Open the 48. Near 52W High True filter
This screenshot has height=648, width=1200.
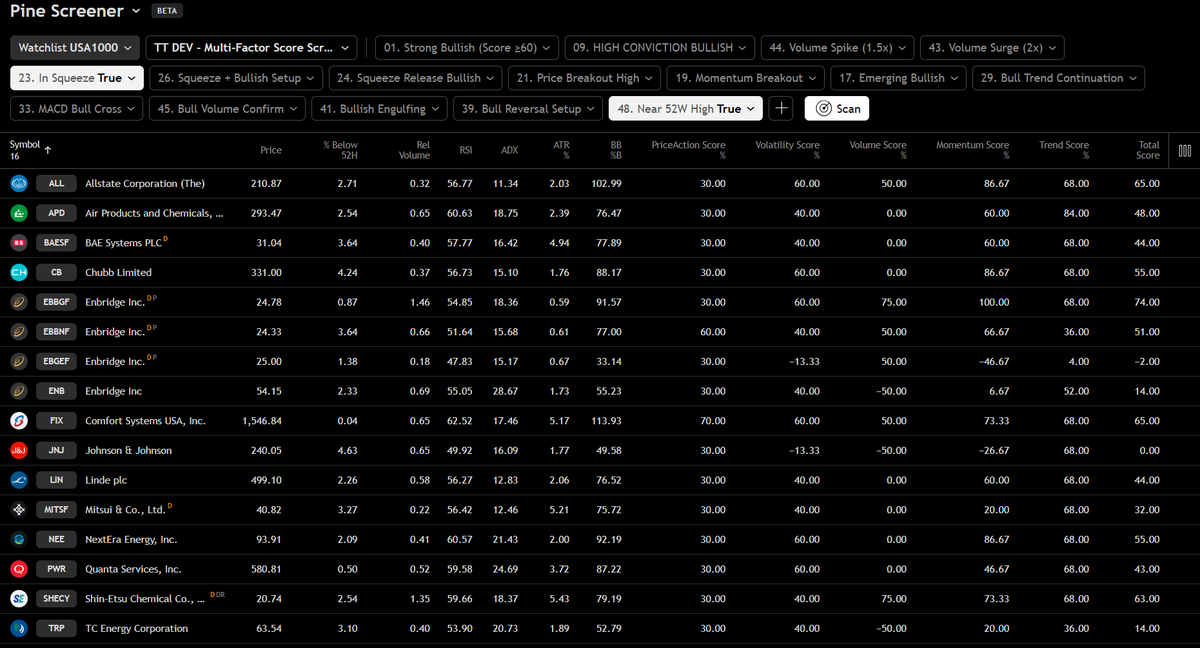[x=686, y=108]
